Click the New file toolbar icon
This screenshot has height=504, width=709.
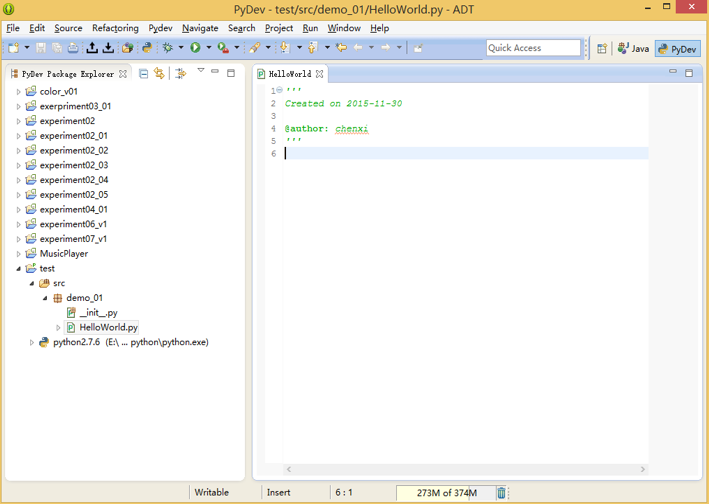tap(14, 48)
